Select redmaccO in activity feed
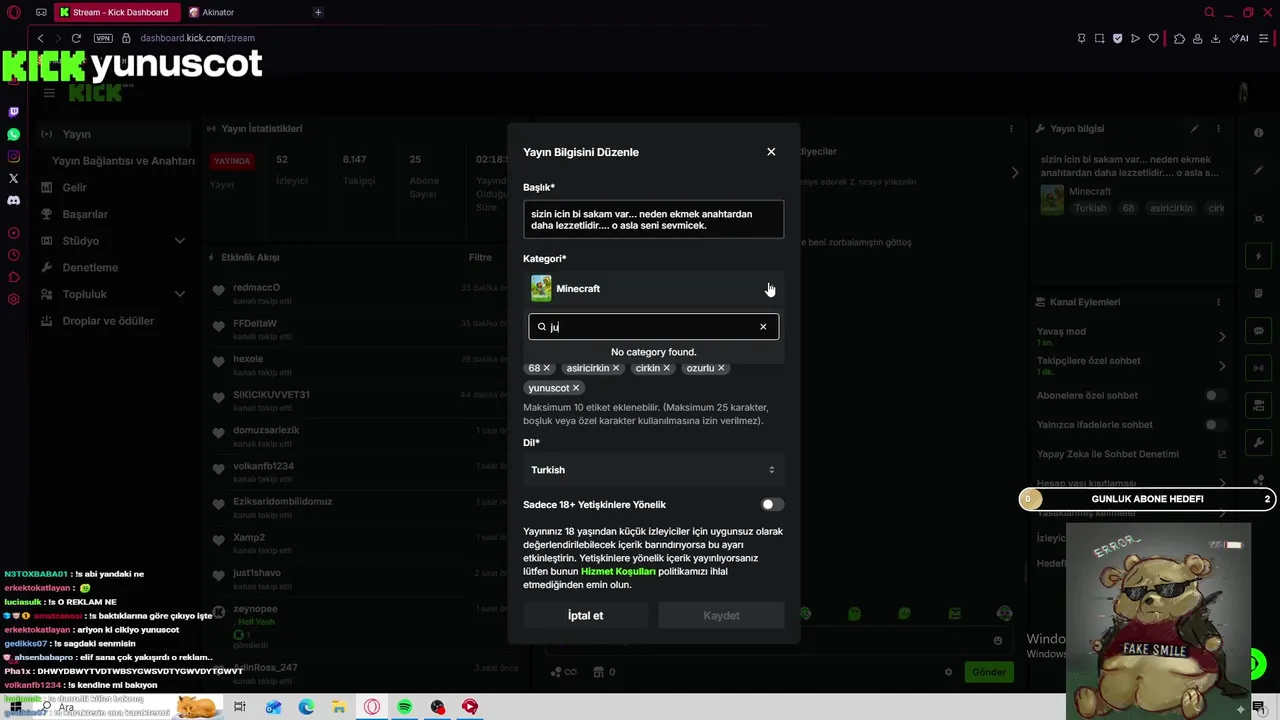This screenshot has width=1280, height=720. [257, 288]
